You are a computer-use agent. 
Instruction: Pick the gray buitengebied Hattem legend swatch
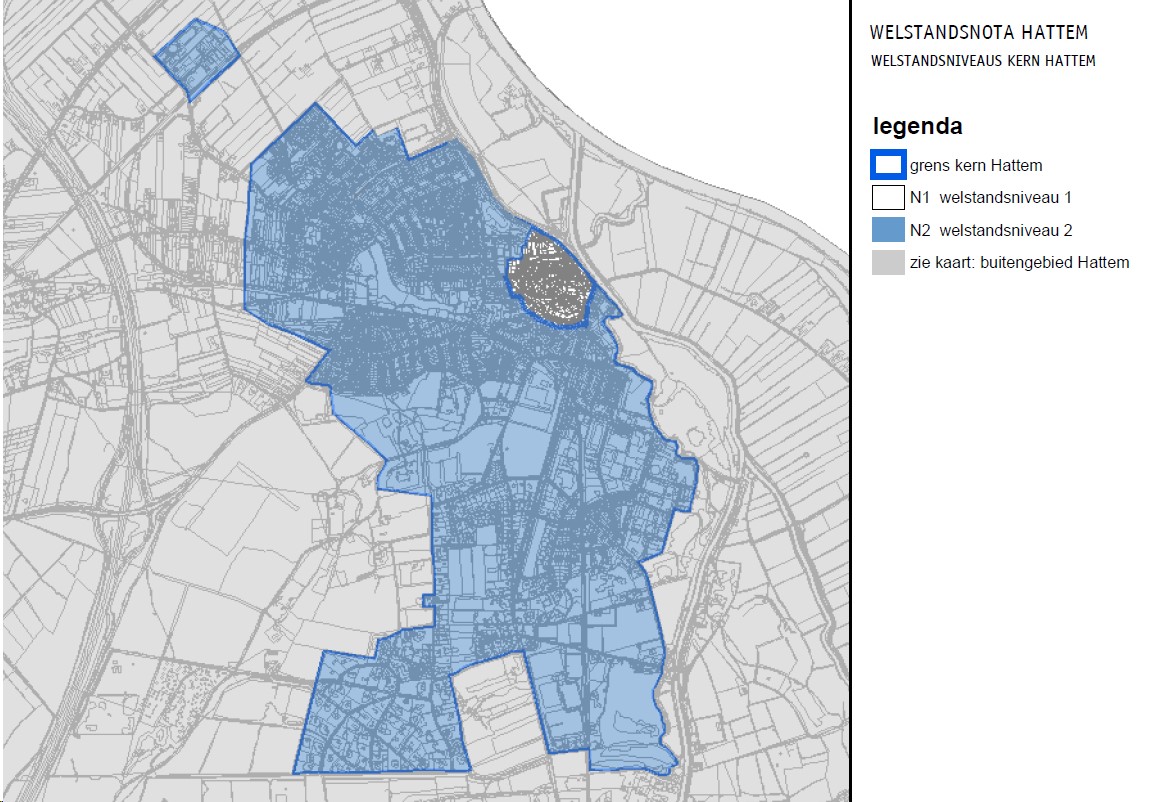point(888,263)
